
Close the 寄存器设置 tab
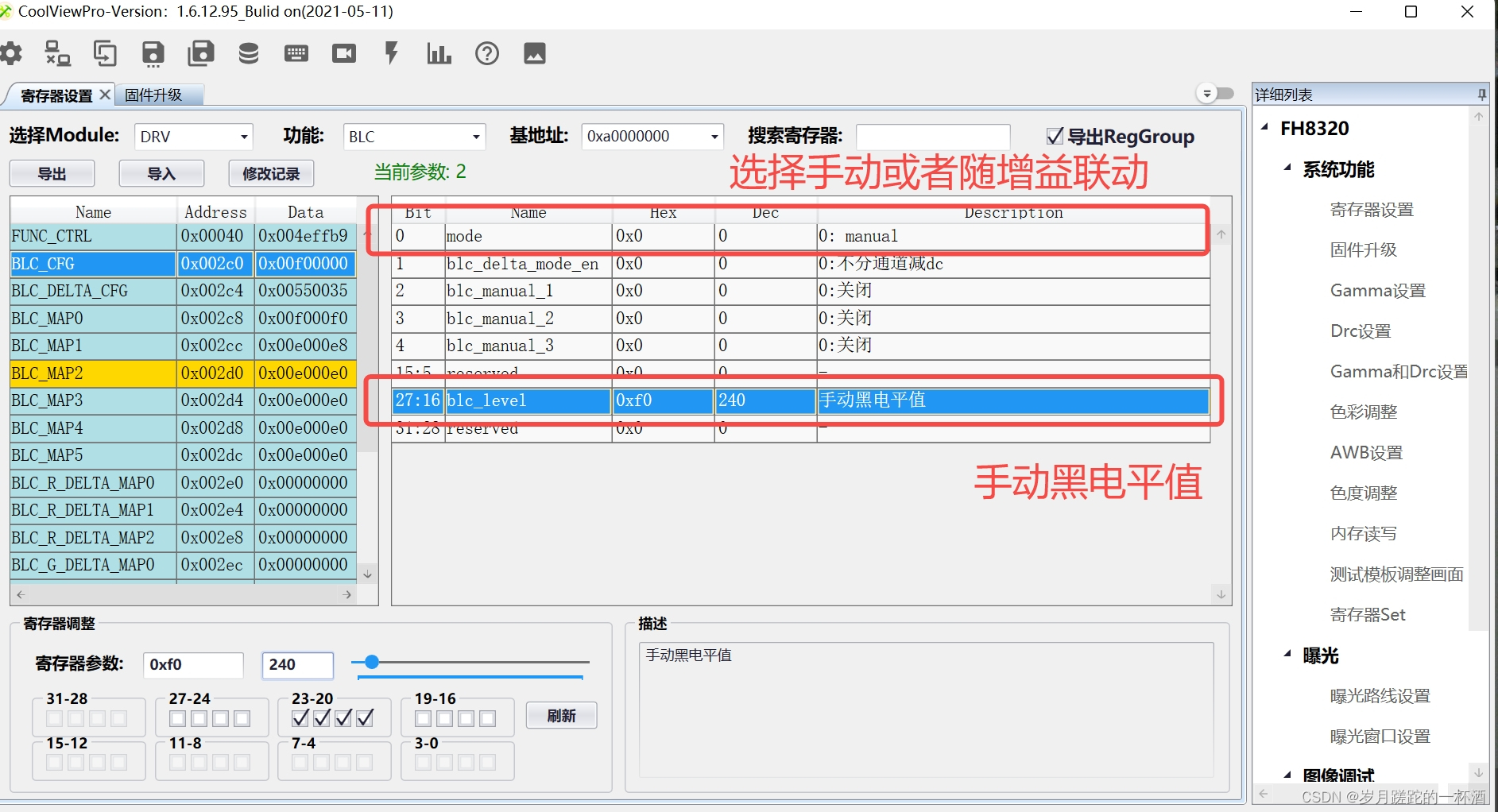tap(105, 95)
